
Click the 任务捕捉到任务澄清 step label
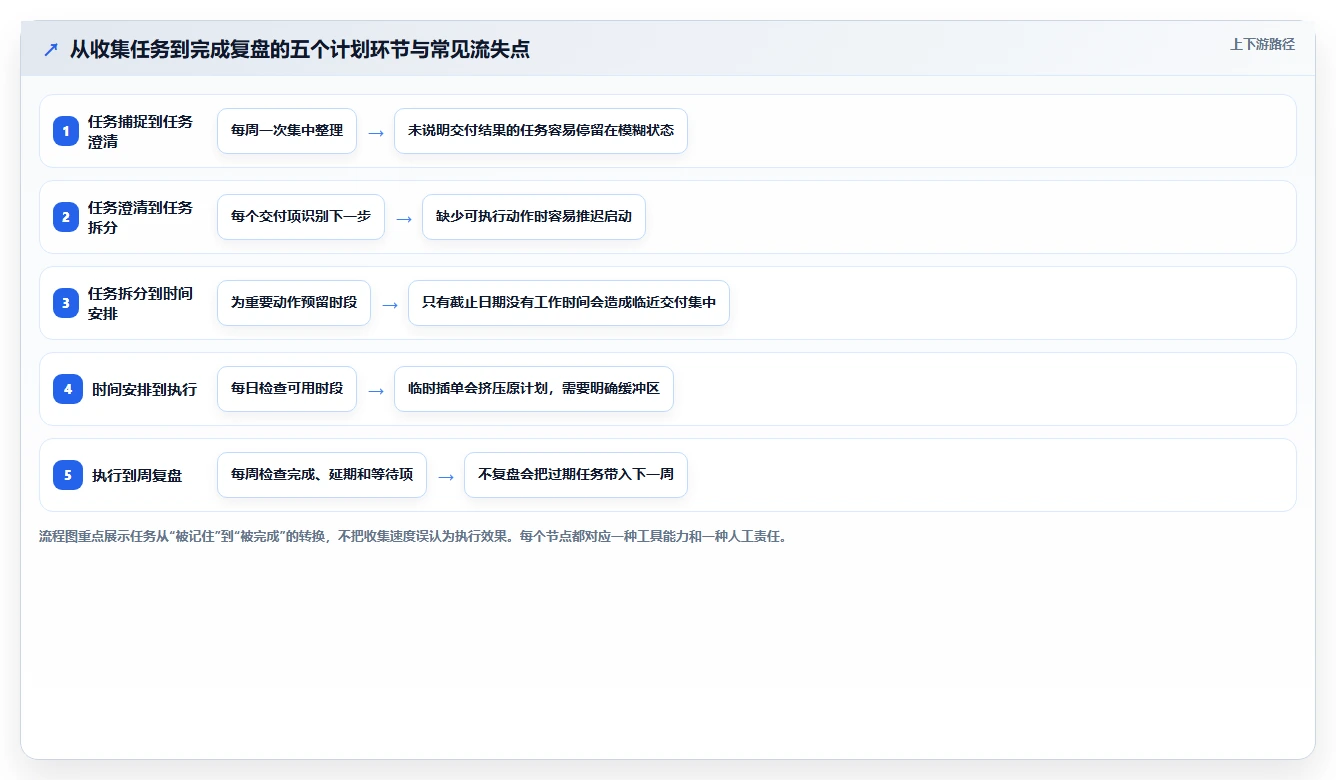(140, 131)
